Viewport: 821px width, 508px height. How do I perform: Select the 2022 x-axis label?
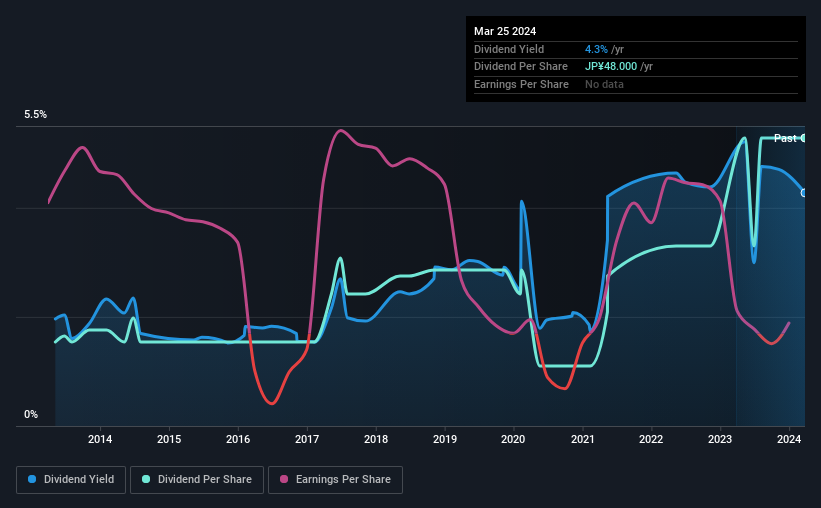pos(651,439)
